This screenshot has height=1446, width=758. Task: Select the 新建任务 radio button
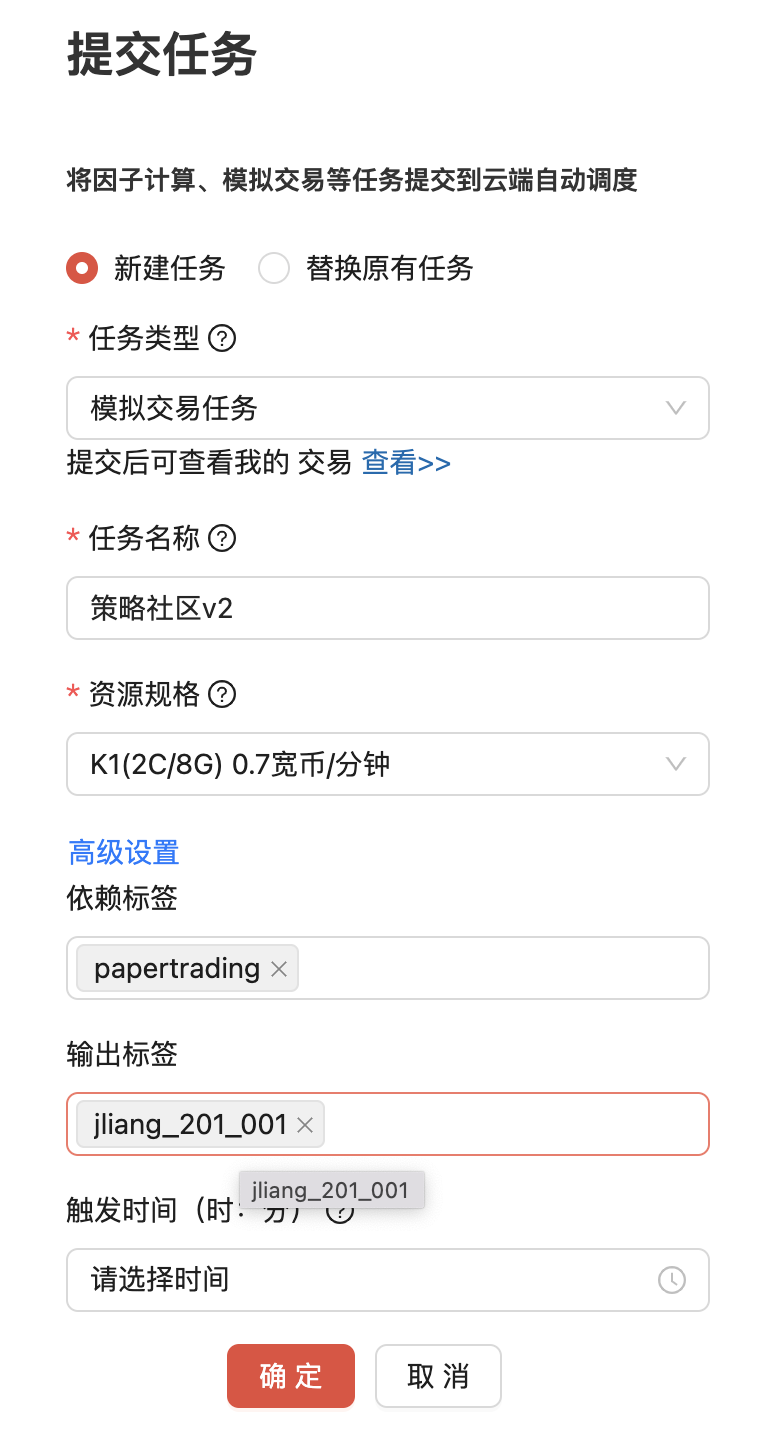click(x=82, y=268)
